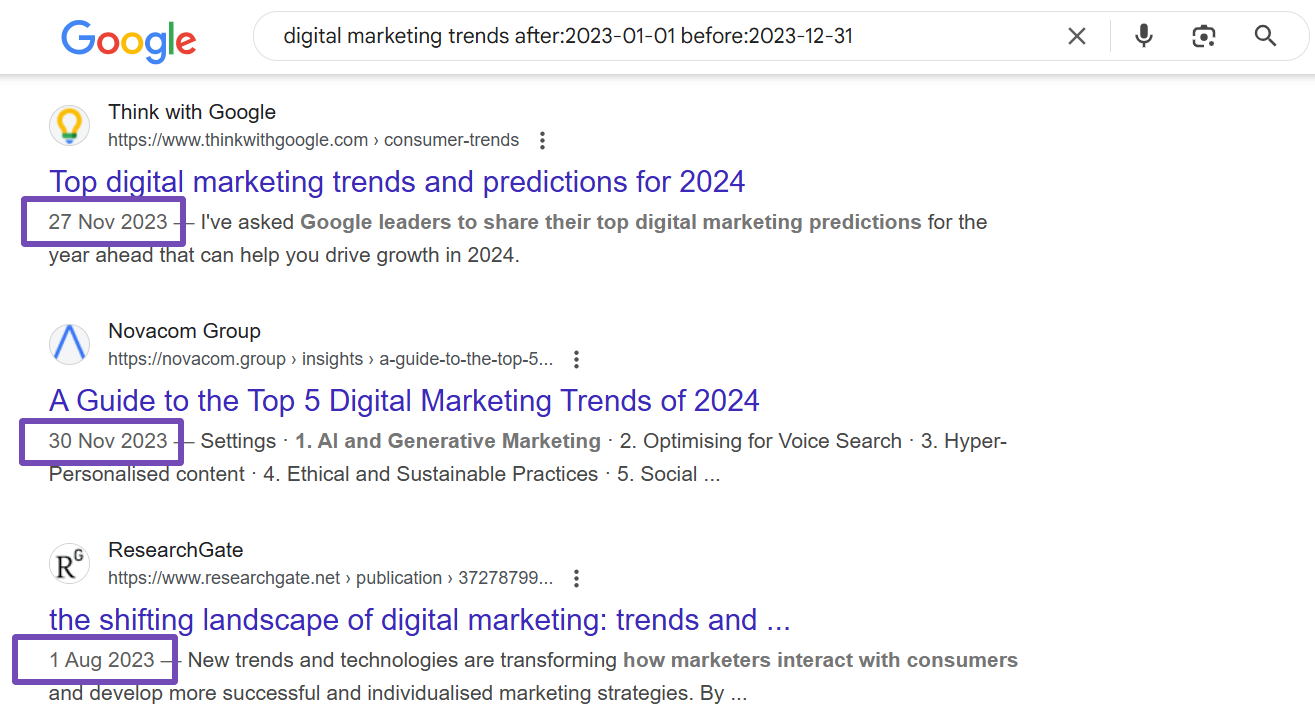The width and height of the screenshot is (1315, 726).
Task: Open search by image camera icon
Action: pyautogui.click(x=1204, y=37)
